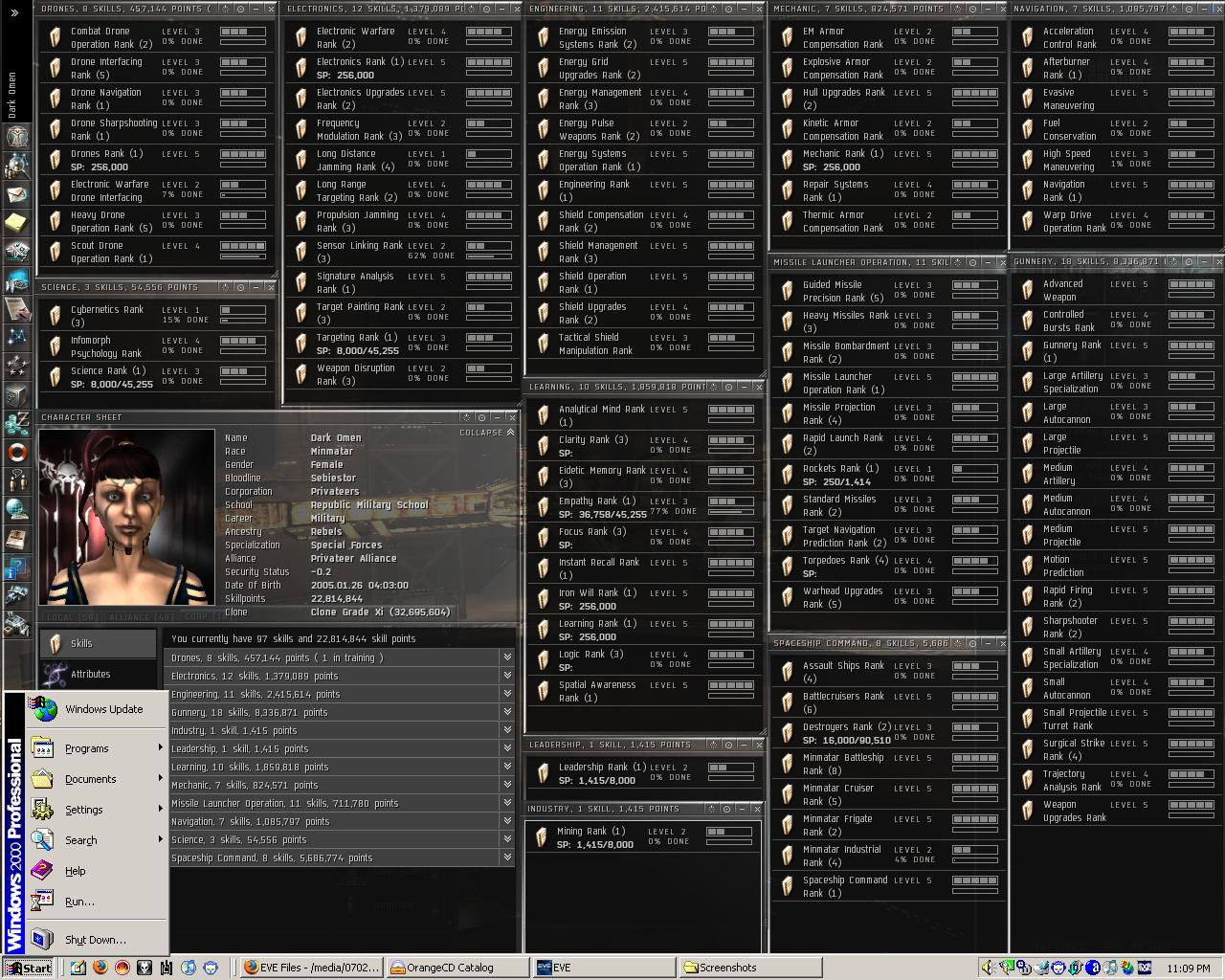
Task: Switch to the Skills tab
Action: click(98, 643)
